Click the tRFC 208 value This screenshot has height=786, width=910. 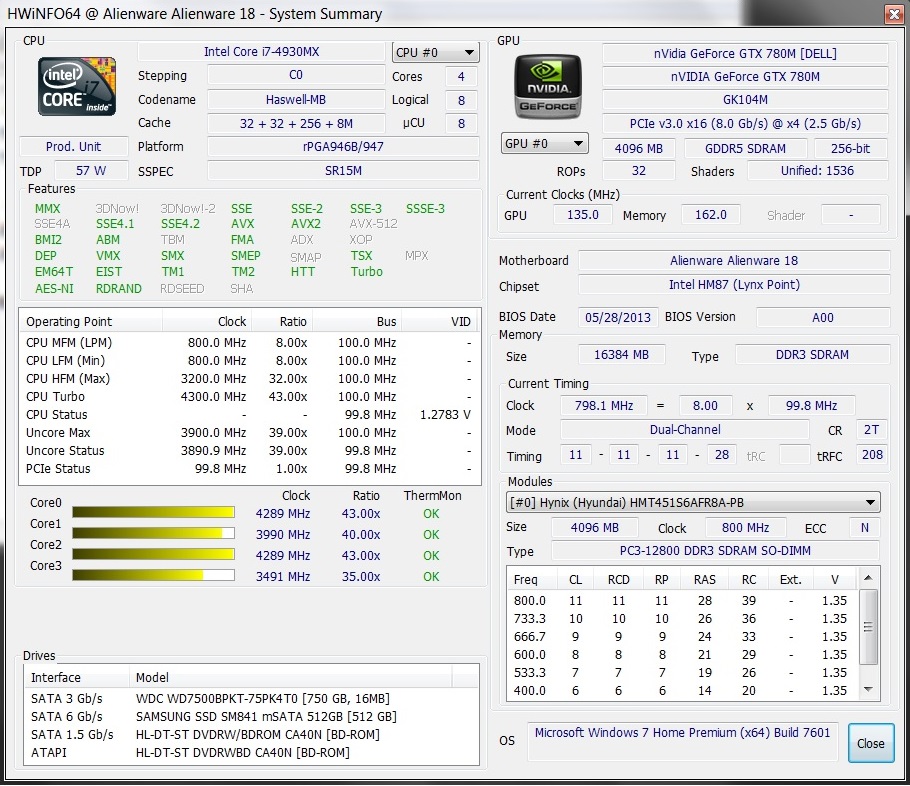tap(872, 455)
